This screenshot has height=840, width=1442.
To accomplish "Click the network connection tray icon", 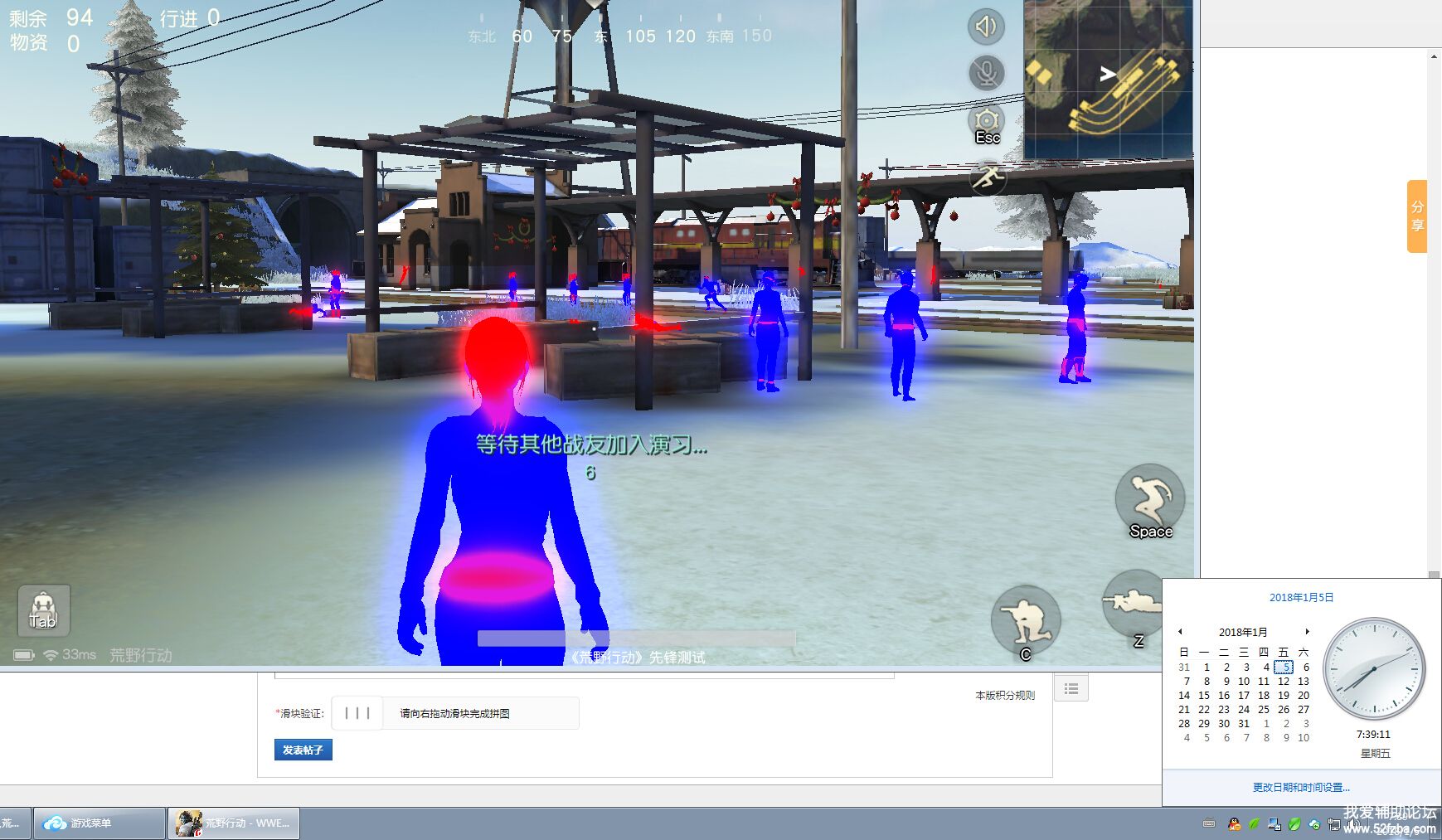I will [1333, 824].
